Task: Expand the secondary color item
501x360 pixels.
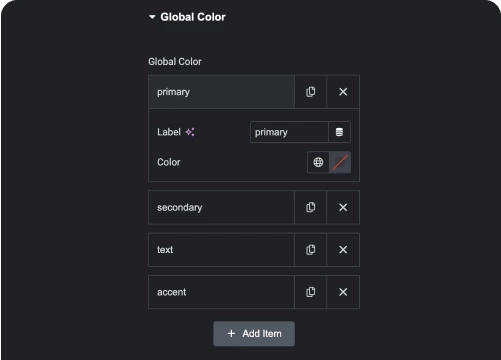Action: pos(221,207)
